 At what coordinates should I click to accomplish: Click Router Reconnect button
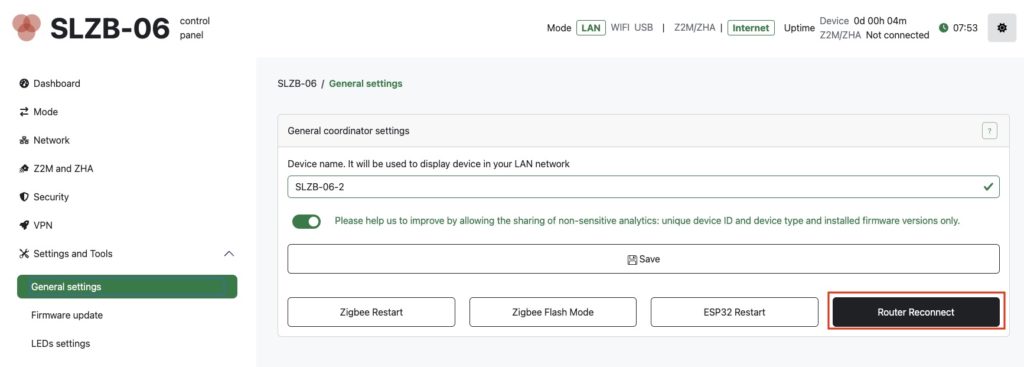(x=916, y=312)
